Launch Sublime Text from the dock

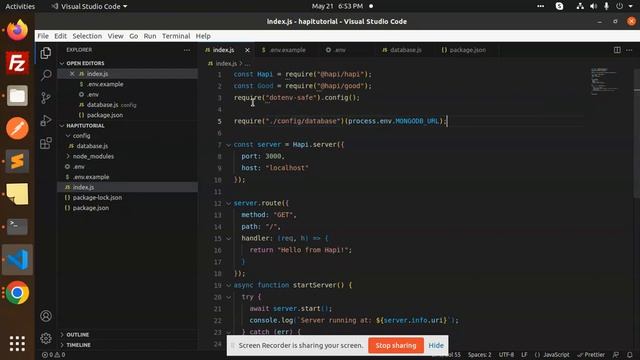pyautogui.click(x=17, y=161)
